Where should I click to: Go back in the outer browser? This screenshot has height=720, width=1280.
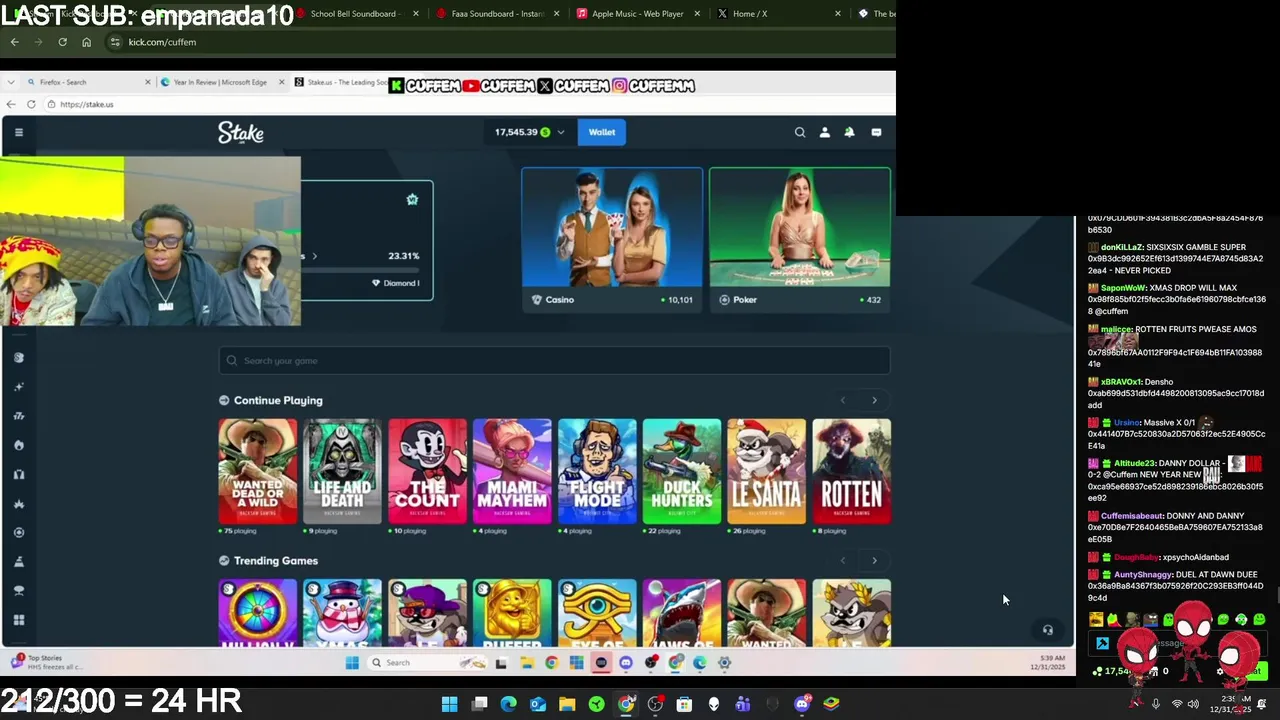[14, 42]
